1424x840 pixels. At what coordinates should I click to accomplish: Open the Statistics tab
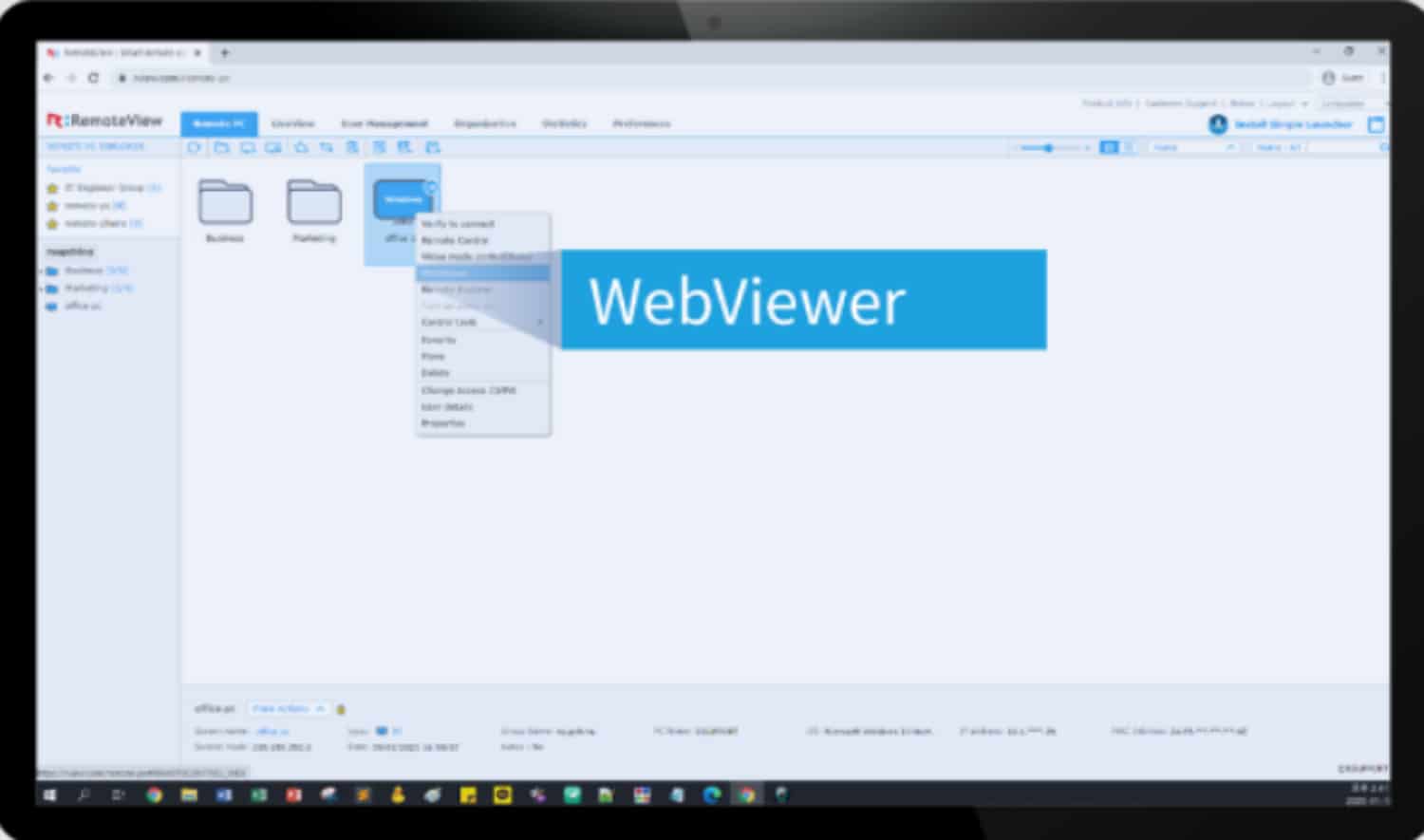(564, 123)
